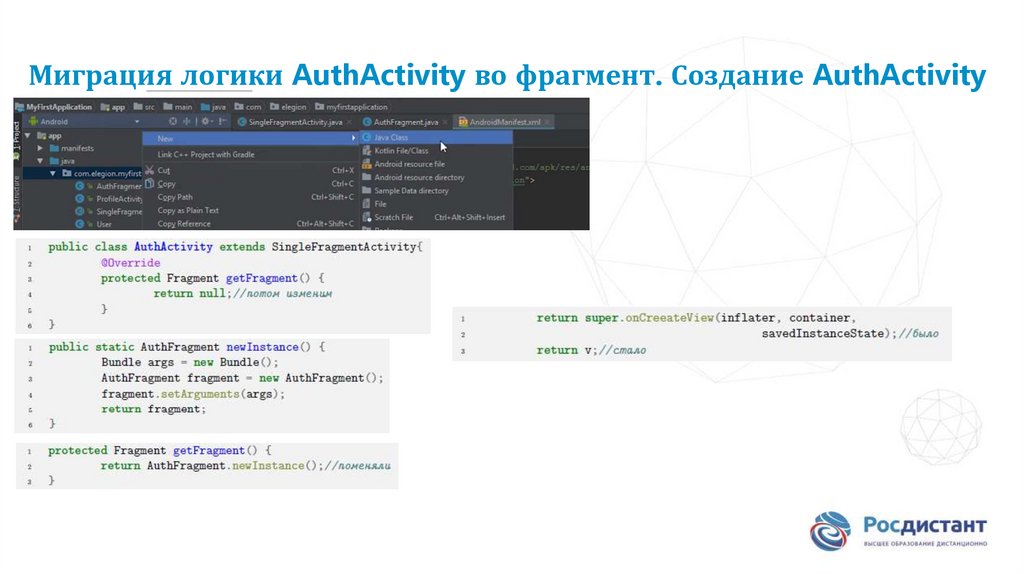Click the Scratch File icon

coord(366,217)
